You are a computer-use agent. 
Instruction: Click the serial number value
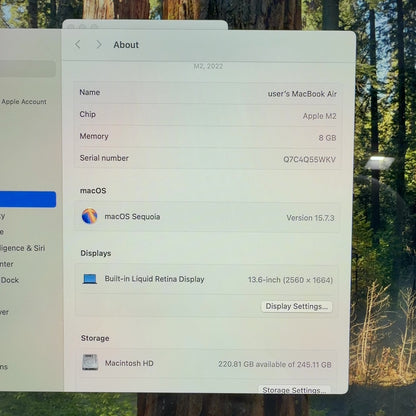click(x=309, y=160)
